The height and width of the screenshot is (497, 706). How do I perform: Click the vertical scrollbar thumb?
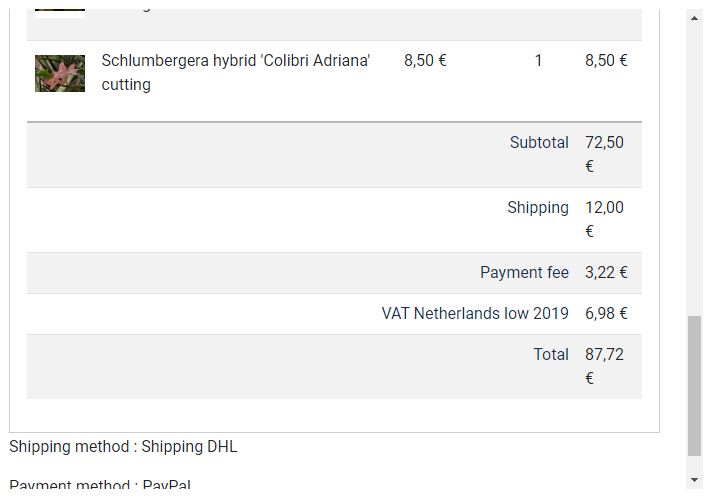tap(695, 385)
